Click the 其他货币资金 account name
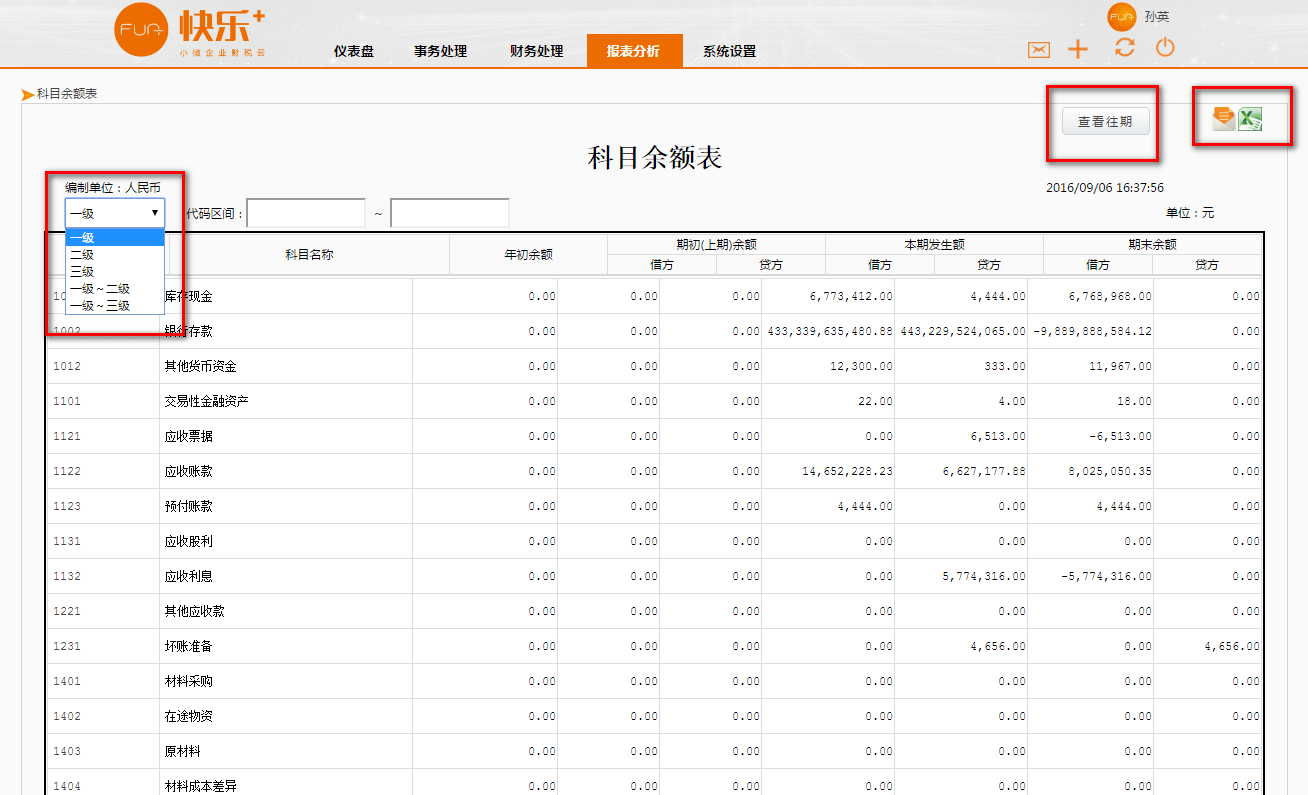1308x795 pixels. (201, 366)
